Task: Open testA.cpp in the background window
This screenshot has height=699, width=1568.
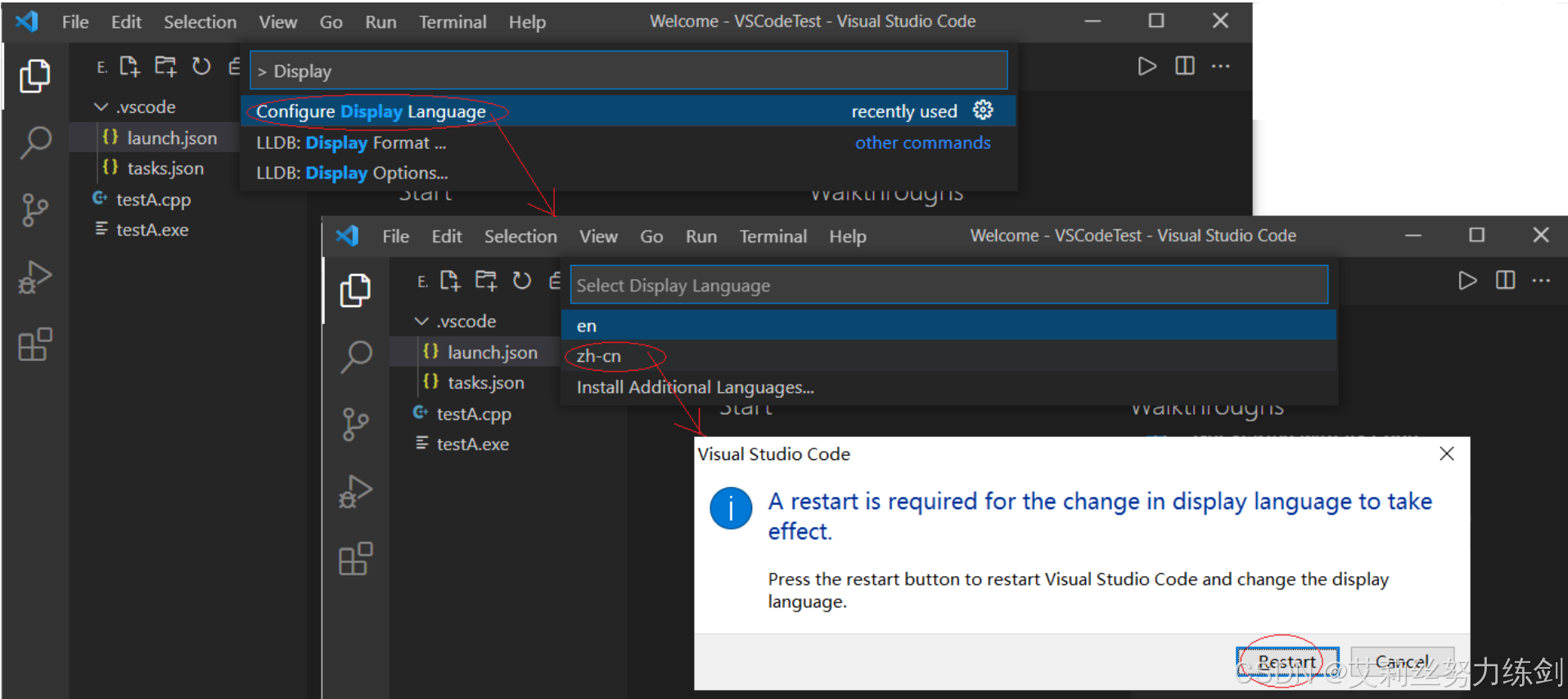Action: [153, 200]
